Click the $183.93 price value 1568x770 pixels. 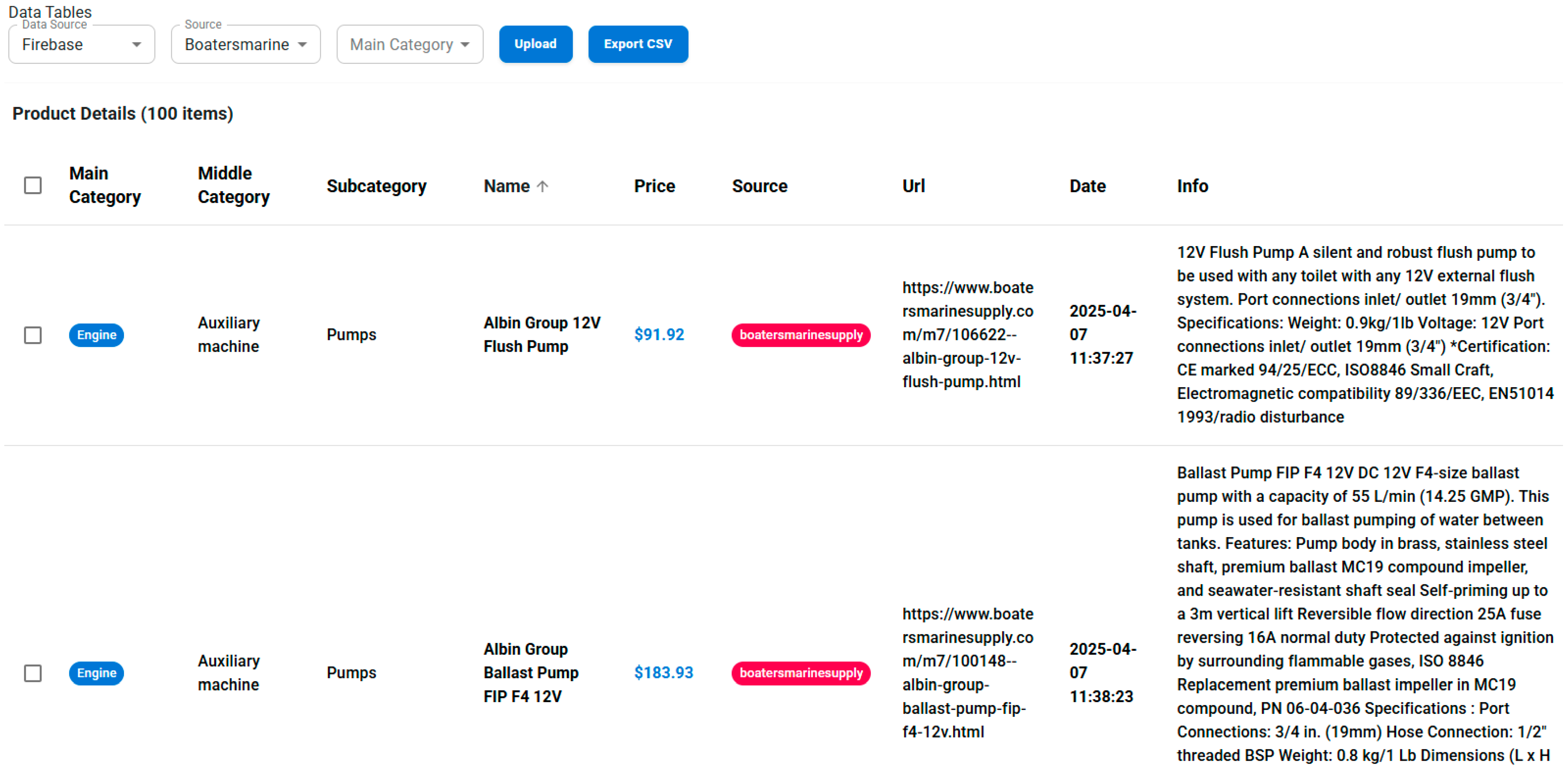click(663, 672)
